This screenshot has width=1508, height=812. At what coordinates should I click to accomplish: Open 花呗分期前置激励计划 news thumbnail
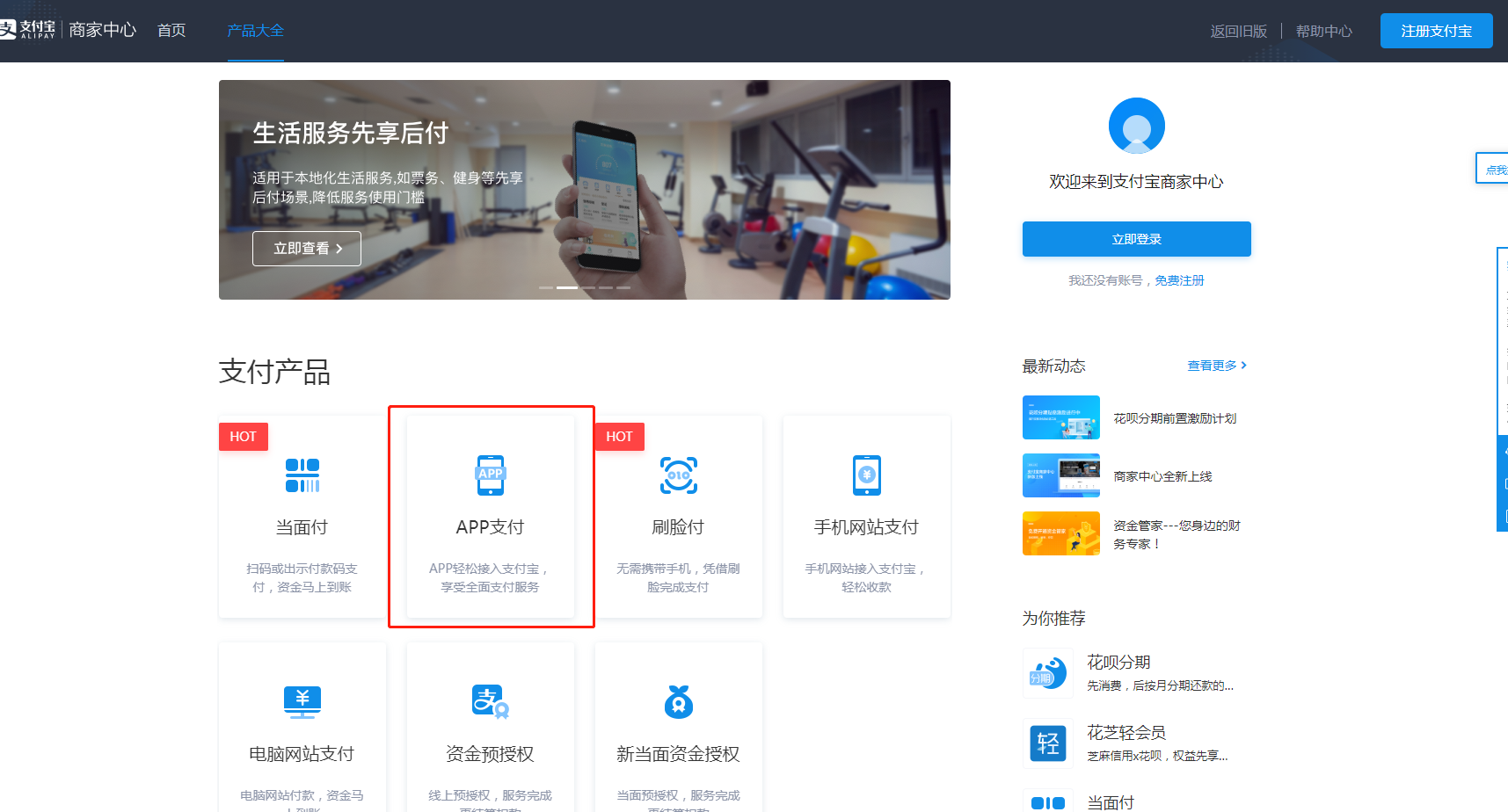[x=1061, y=417]
